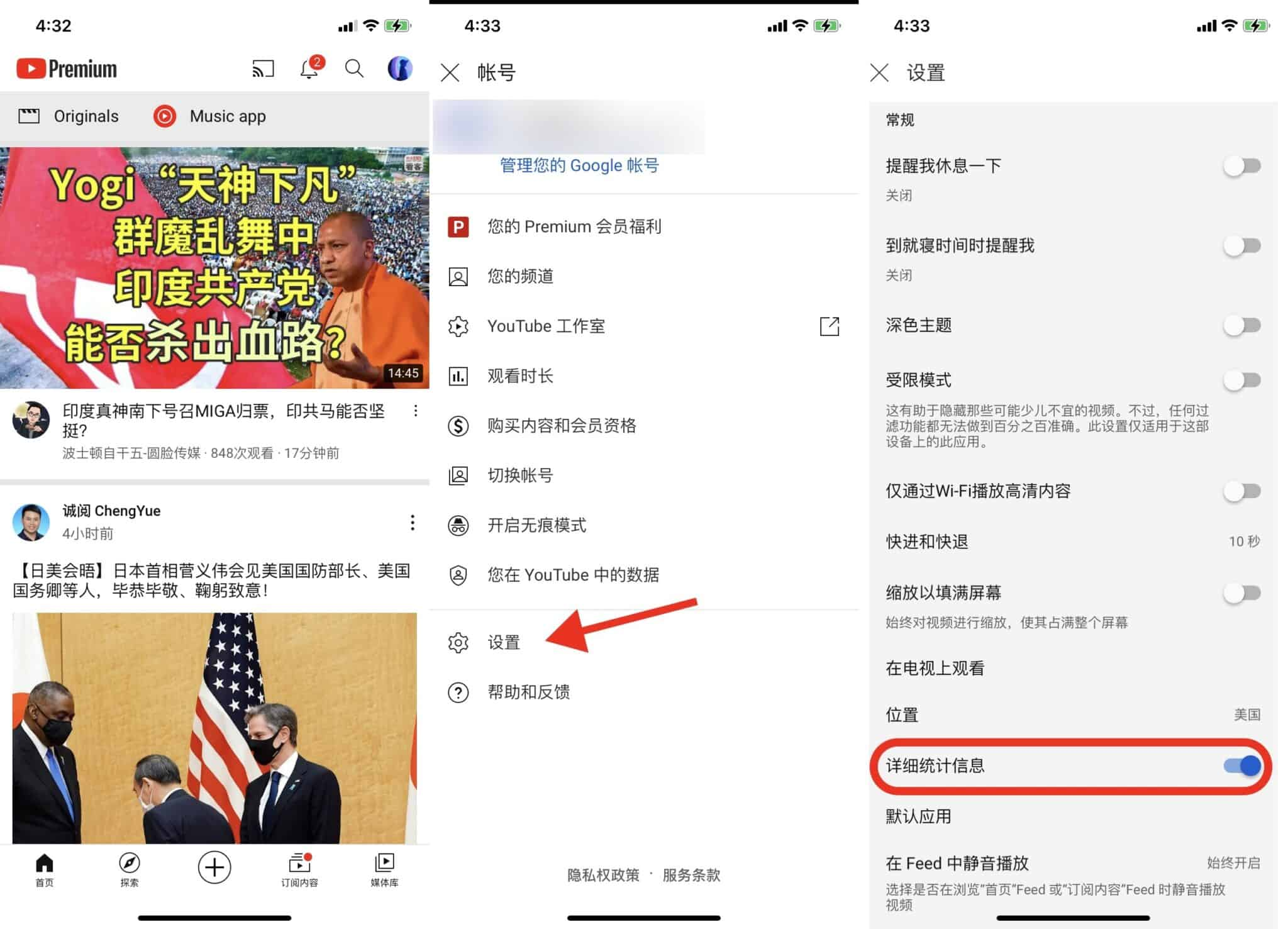Tap the Premium P icon
Image resolution: width=1288 pixels, height=929 pixels.
pyautogui.click(x=458, y=226)
